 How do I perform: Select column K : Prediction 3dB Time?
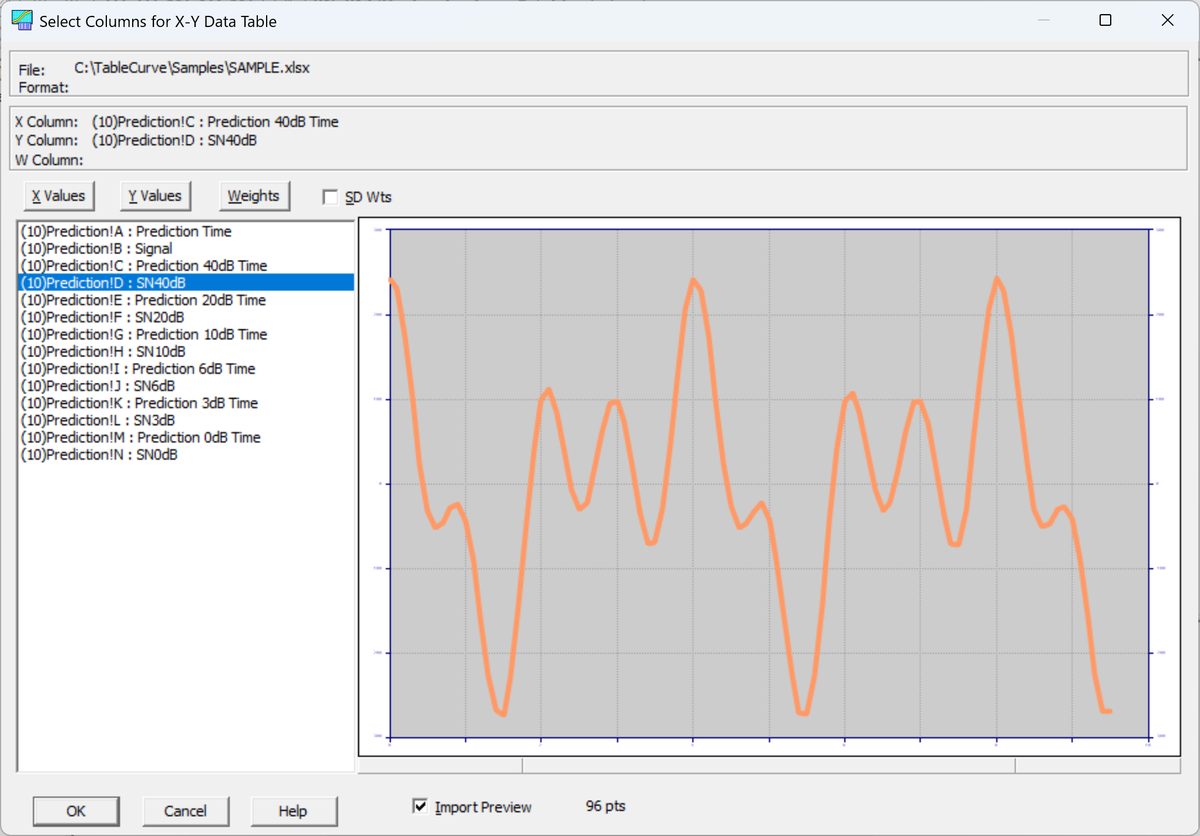[186, 403]
